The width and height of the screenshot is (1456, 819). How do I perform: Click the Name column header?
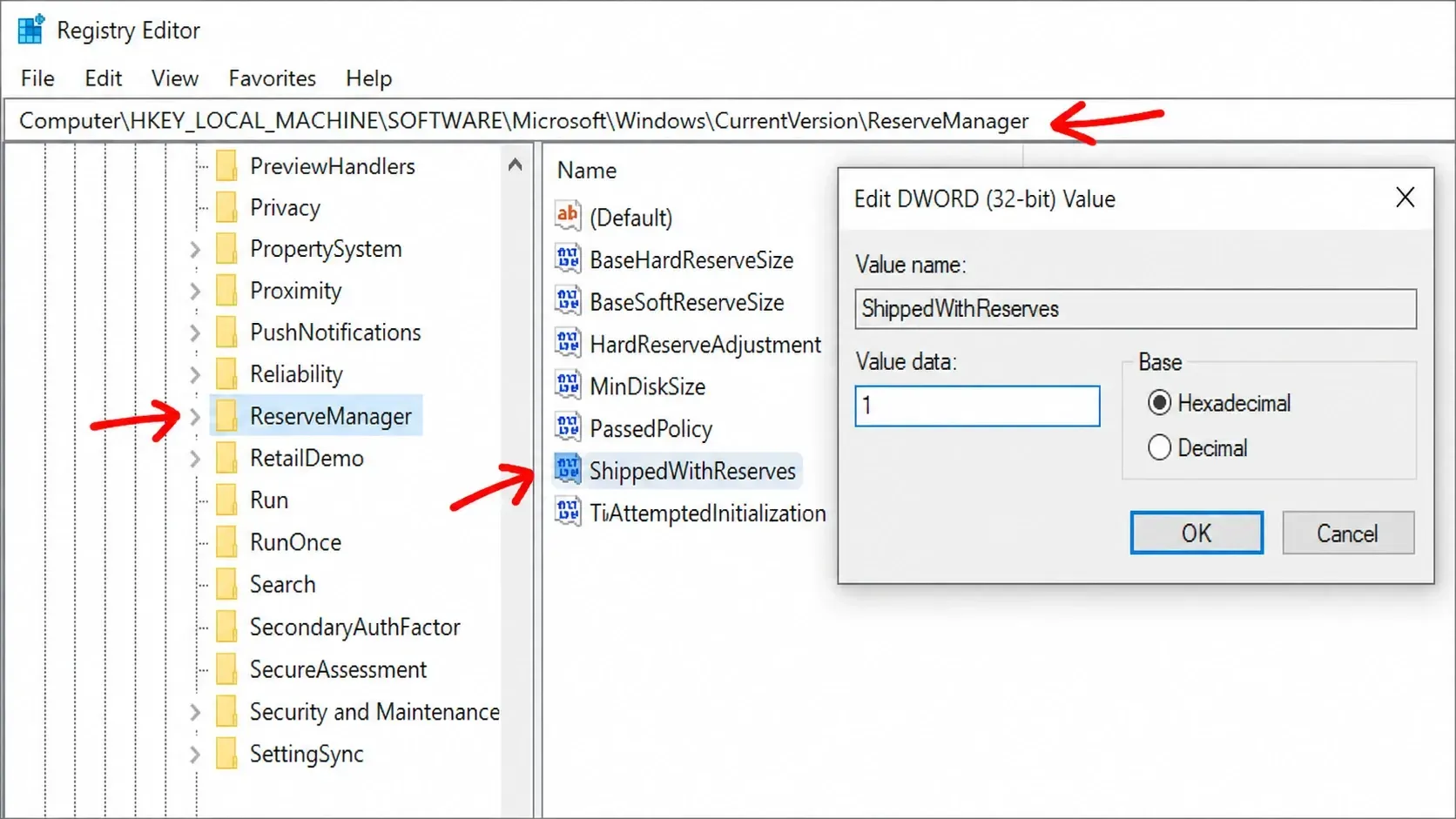point(587,171)
